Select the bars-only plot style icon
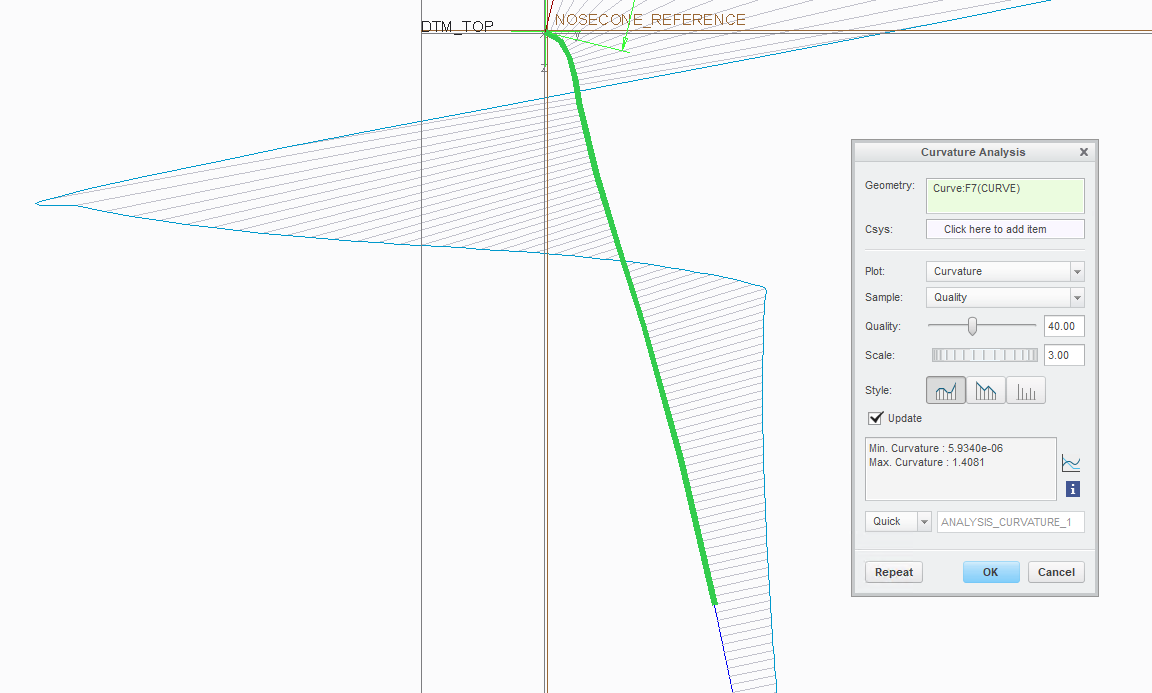The width and height of the screenshot is (1152, 693). point(1026,390)
